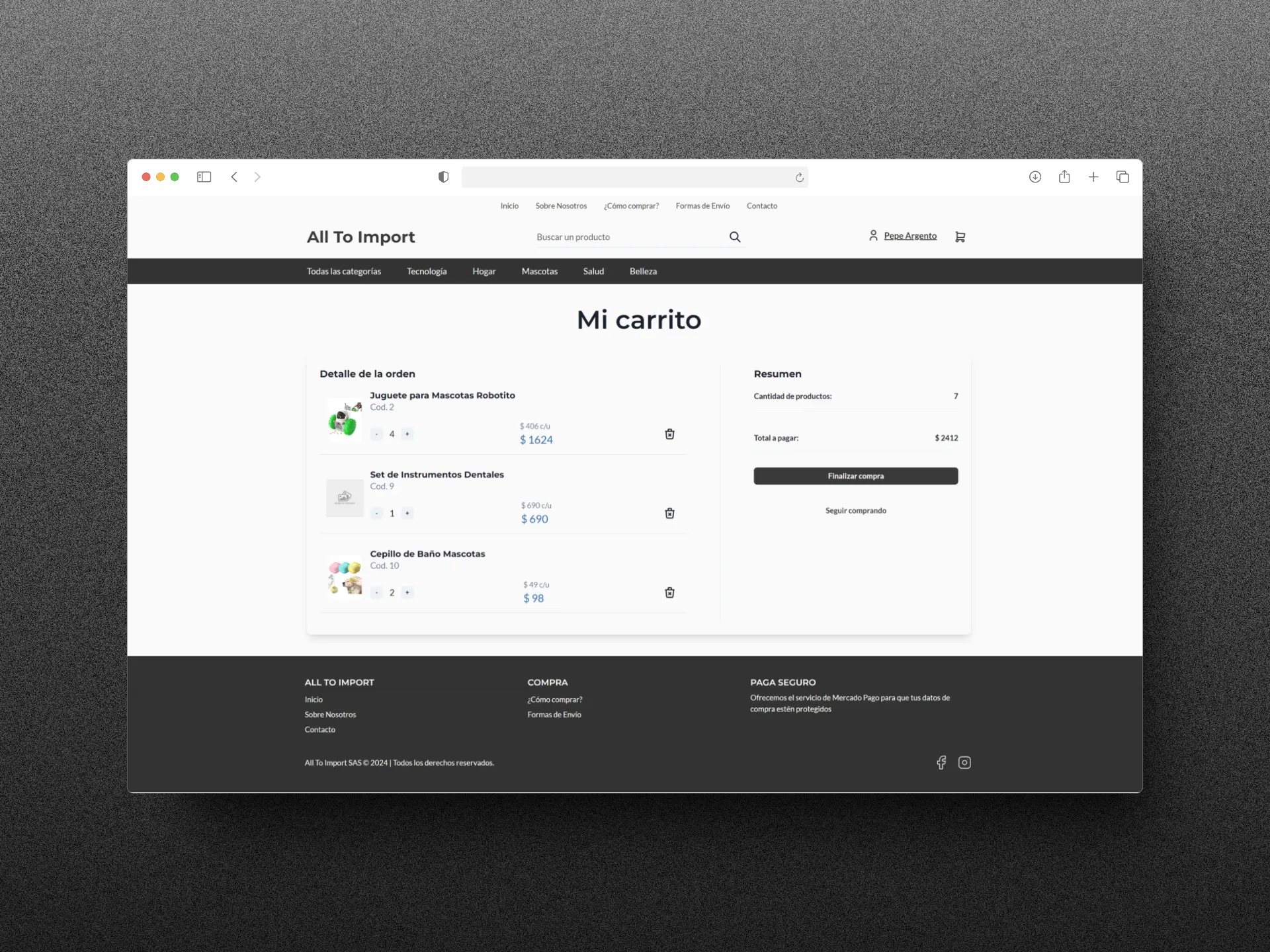Image resolution: width=1270 pixels, height=952 pixels.
Task: Increase quantity of Set de Instrumentos Dentales
Action: (407, 514)
